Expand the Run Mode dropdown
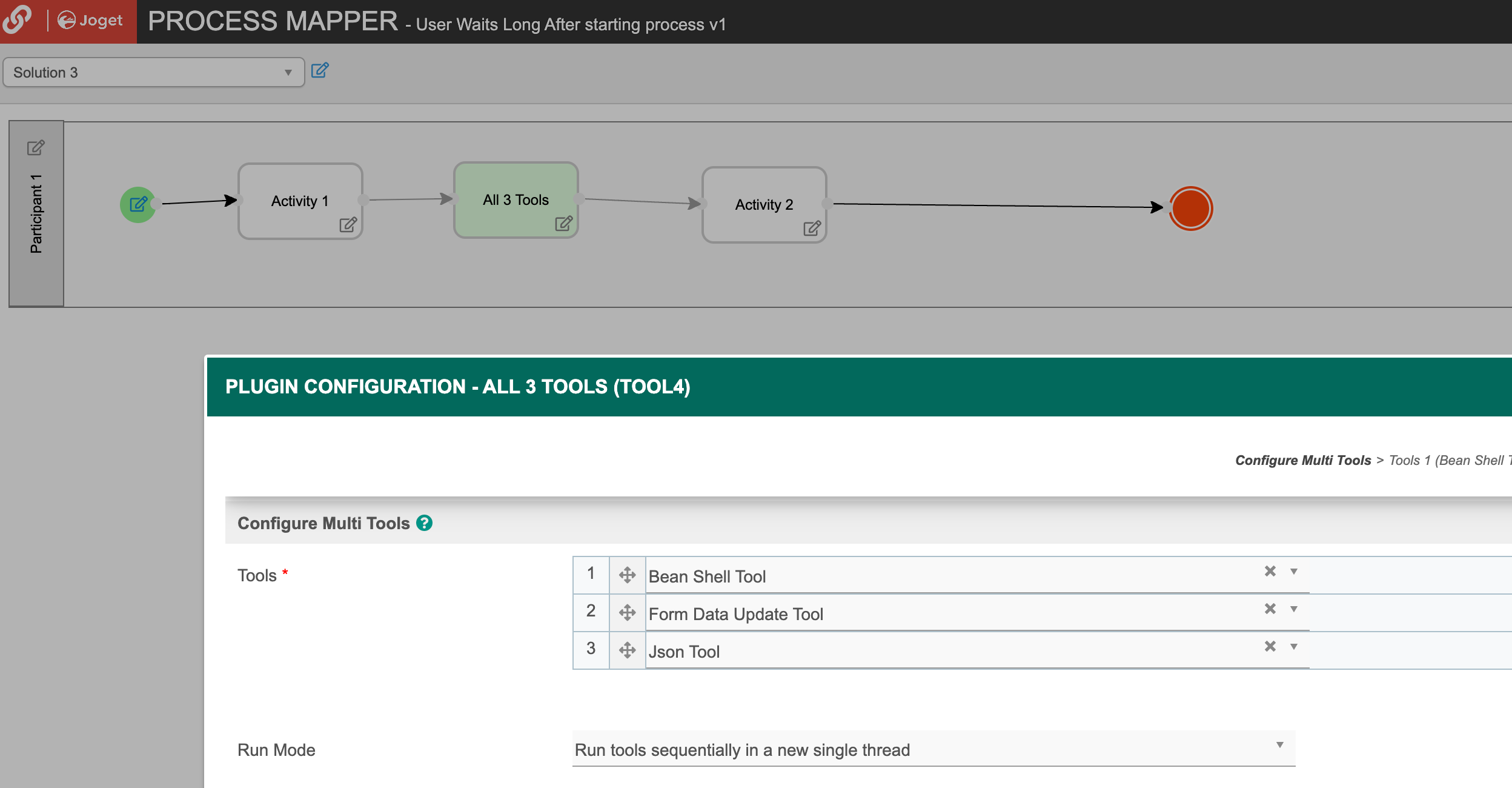Viewport: 1512px width, 788px height. 933,749
